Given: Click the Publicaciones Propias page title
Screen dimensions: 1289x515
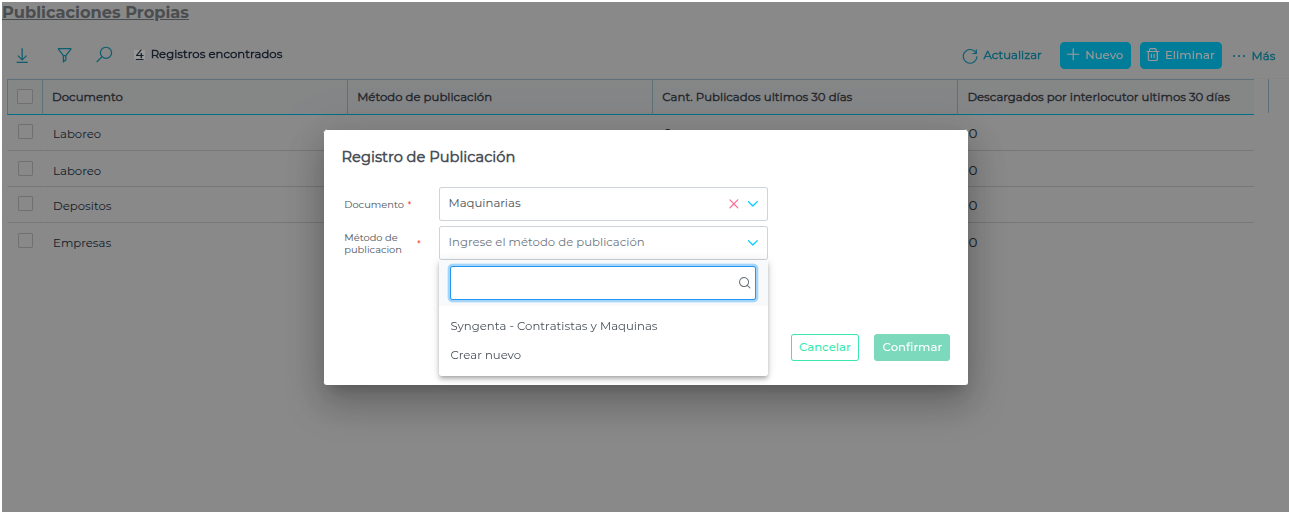Looking at the screenshot, I should (95, 13).
